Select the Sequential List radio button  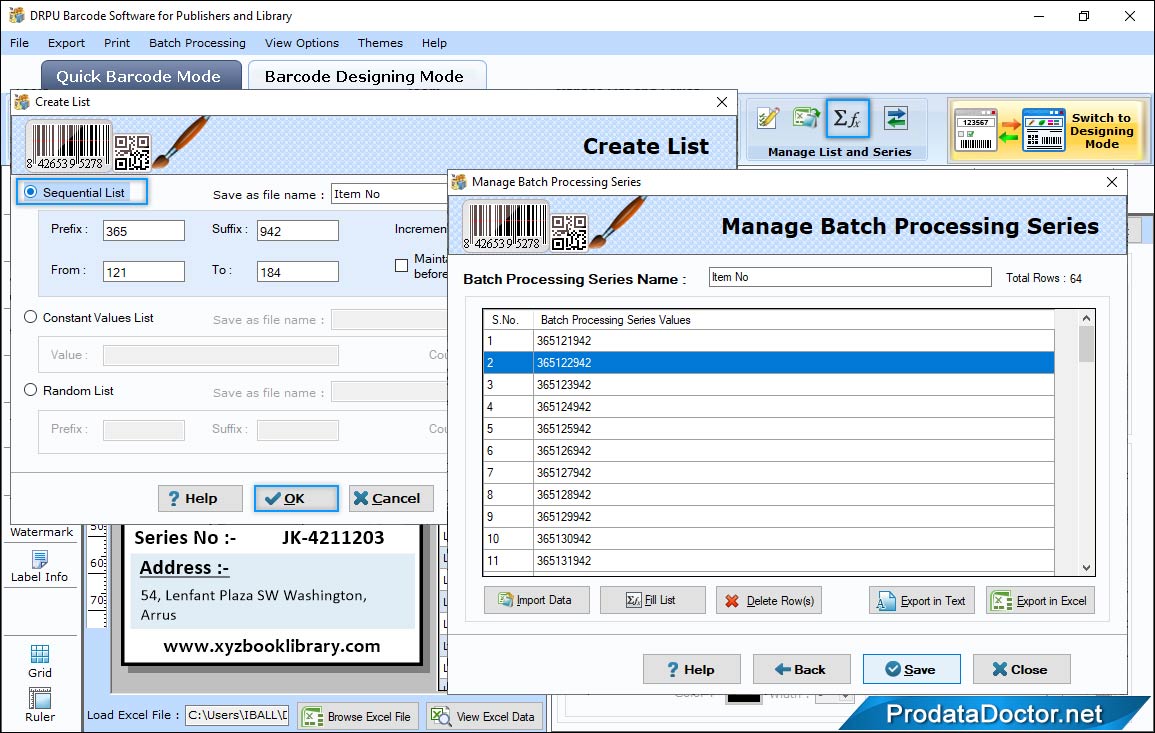30,192
